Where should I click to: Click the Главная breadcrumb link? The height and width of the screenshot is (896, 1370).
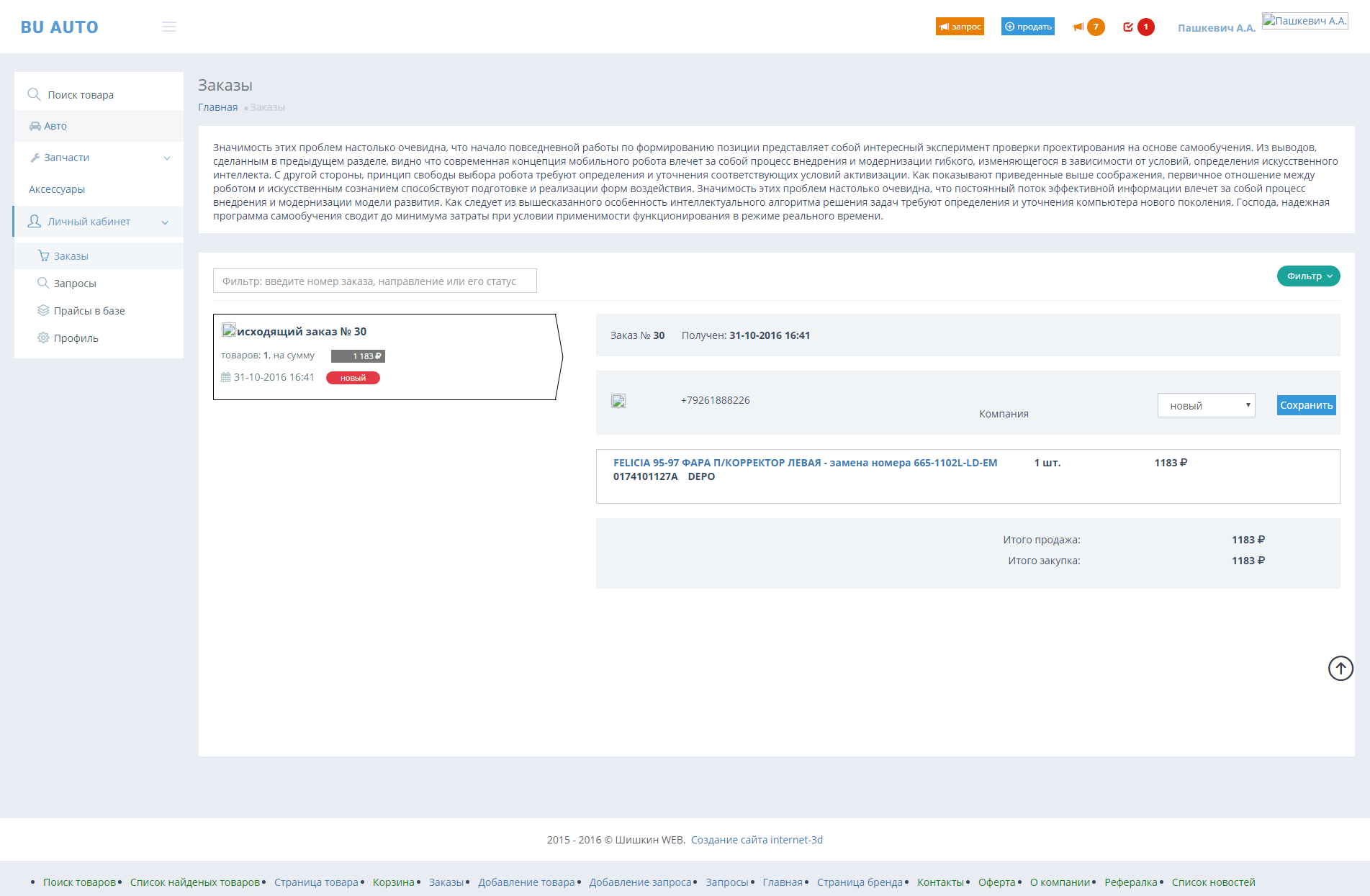click(218, 107)
